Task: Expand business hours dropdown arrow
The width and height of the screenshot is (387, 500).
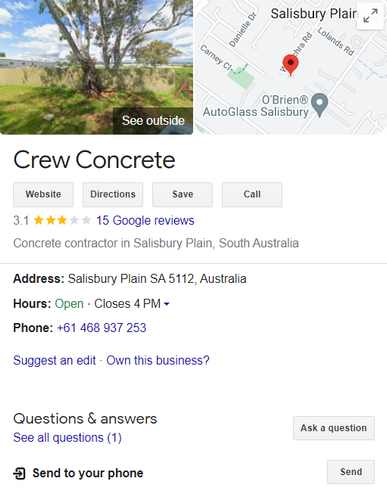Action: point(167,304)
